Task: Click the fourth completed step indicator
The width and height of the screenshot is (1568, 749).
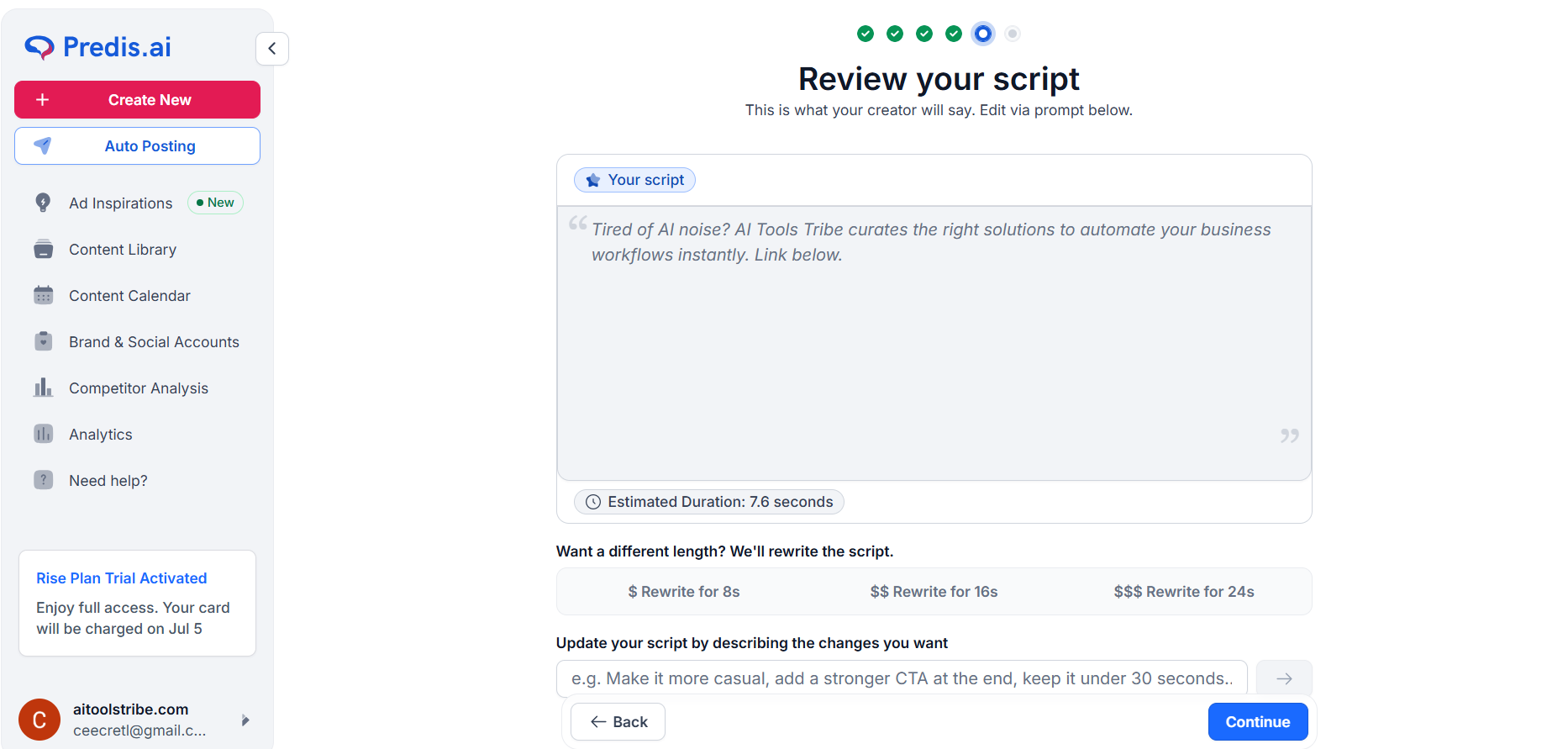Action: coord(954,34)
